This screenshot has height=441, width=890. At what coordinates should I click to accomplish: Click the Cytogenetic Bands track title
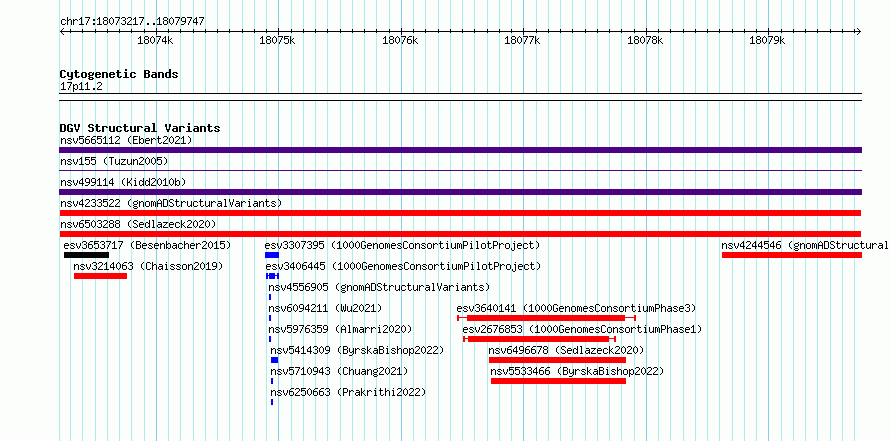click(119, 74)
